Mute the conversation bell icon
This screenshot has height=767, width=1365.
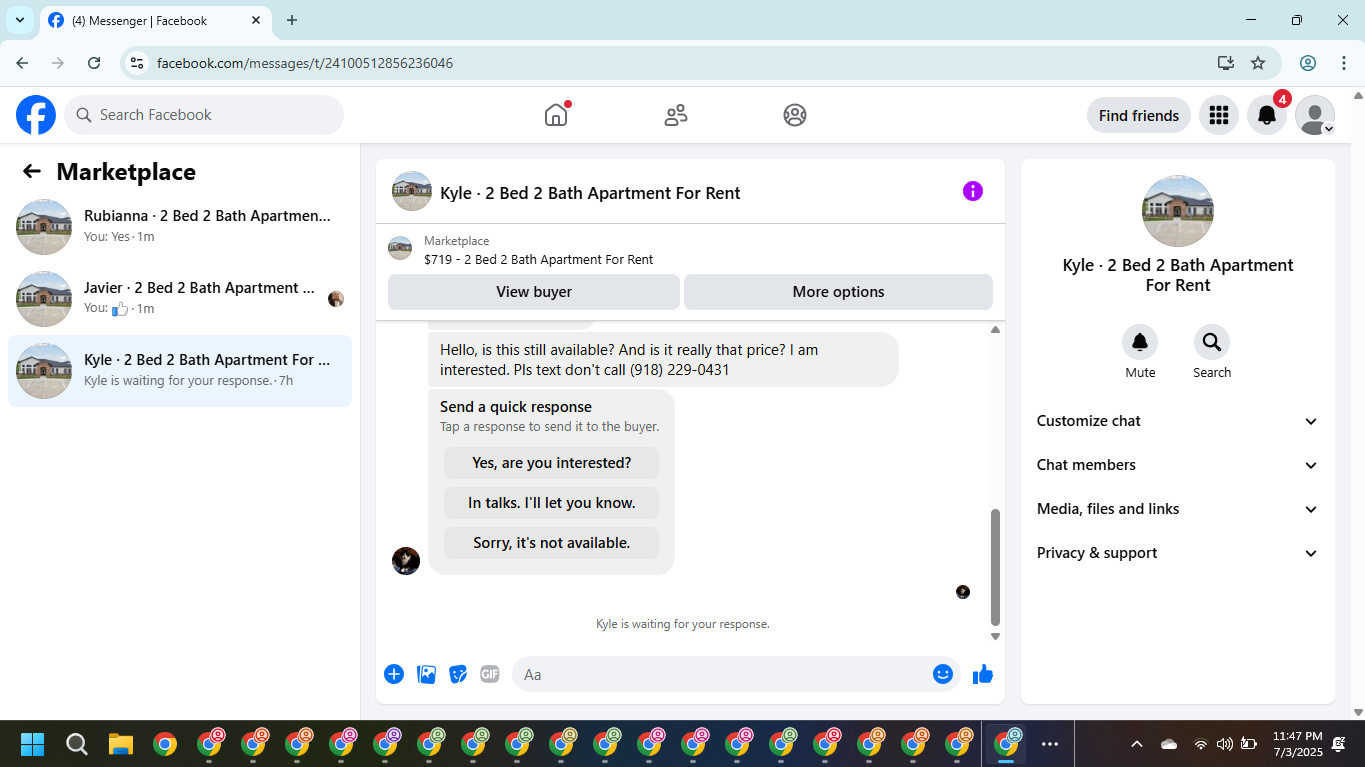1140,343
